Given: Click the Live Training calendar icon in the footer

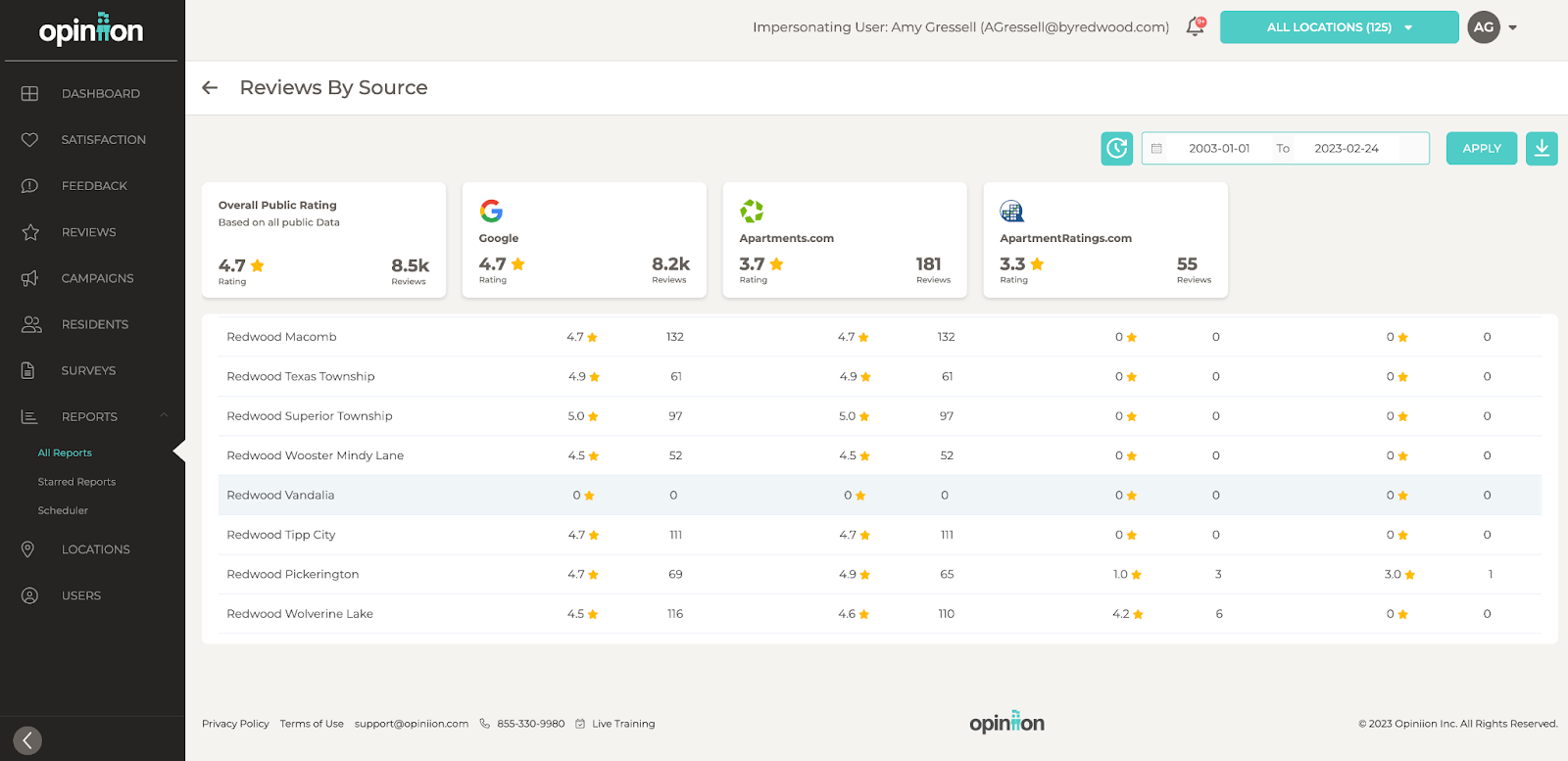Looking at the screenshot, I should click(580, 724).
